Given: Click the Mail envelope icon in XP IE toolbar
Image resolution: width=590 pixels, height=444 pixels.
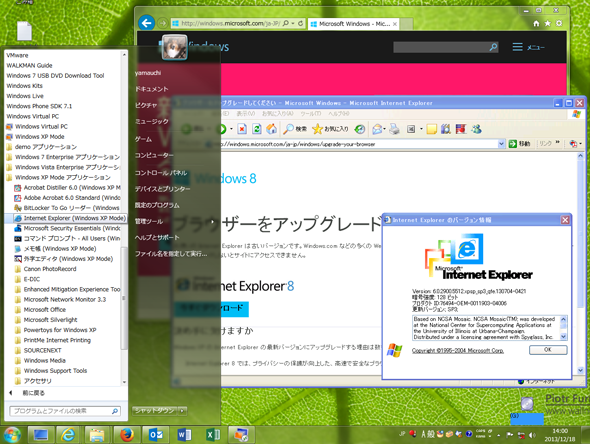Looking at the screenshot, I should (x=377, y=129).
